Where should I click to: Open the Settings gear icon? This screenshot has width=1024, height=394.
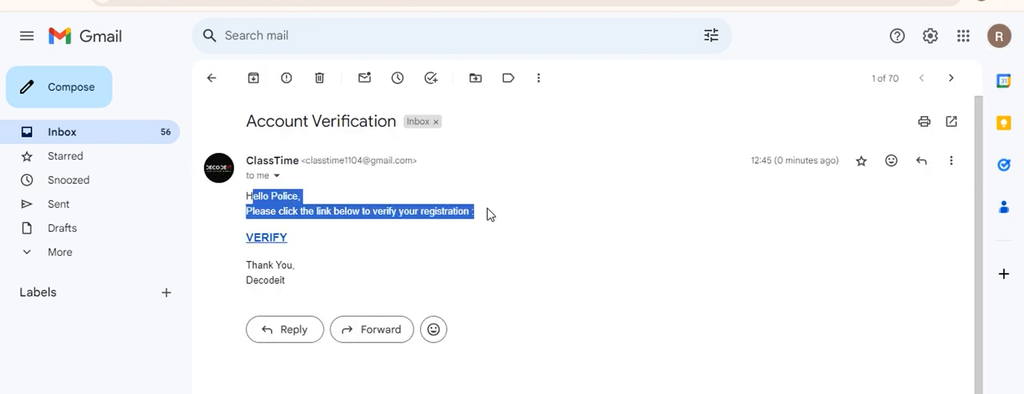coord(930,36)
